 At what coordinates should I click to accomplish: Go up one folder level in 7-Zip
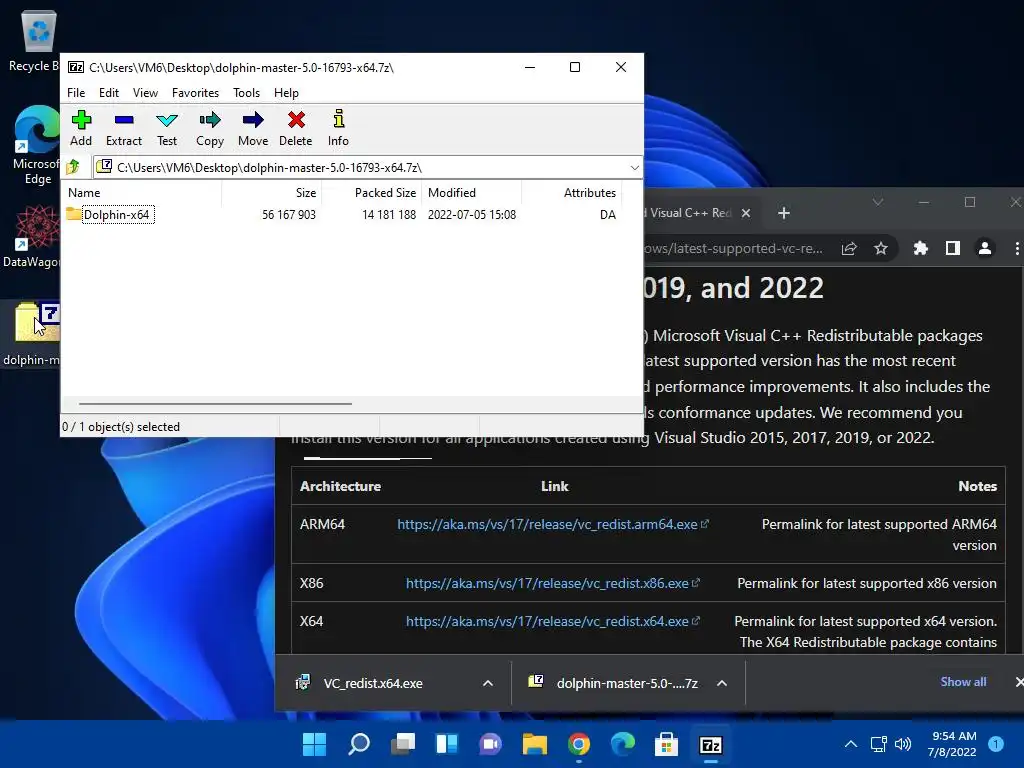[x=73, y=167]
